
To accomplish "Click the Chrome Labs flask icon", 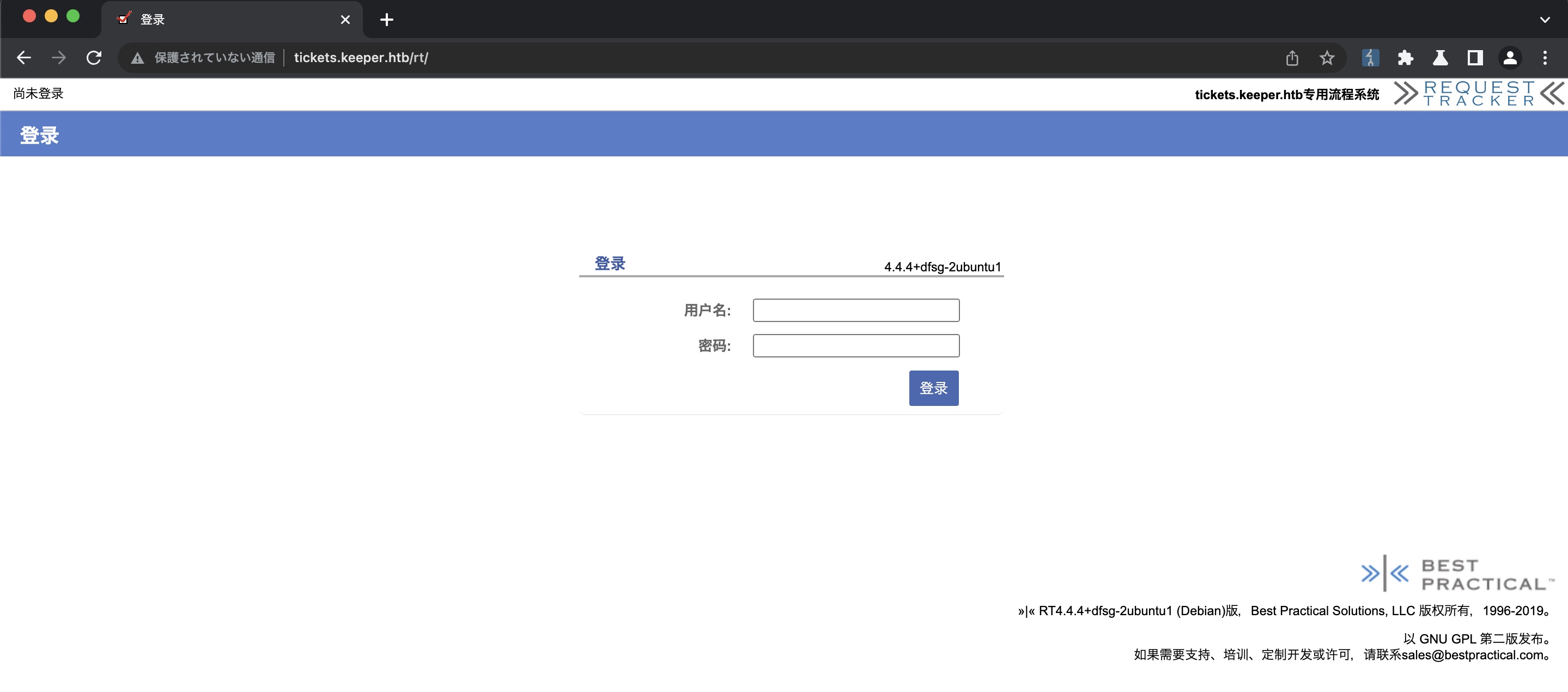I will click(x=1439, y=58).
